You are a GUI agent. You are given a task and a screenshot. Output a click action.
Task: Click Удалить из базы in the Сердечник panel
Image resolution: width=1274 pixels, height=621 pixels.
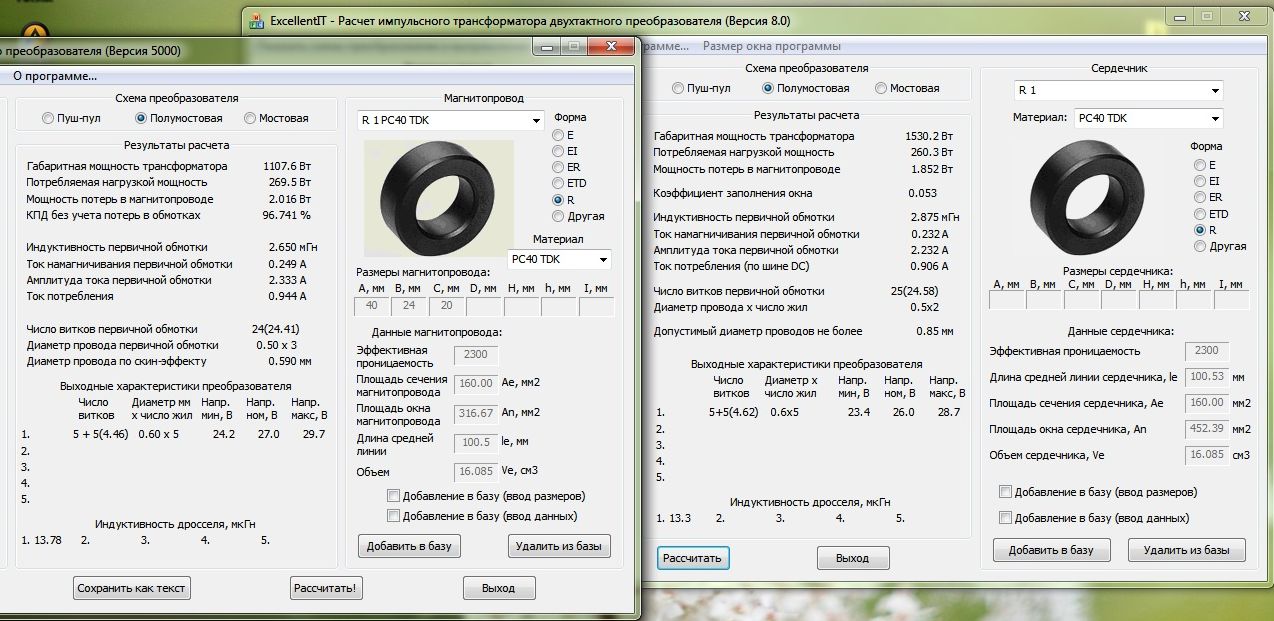coord(1186,550)
